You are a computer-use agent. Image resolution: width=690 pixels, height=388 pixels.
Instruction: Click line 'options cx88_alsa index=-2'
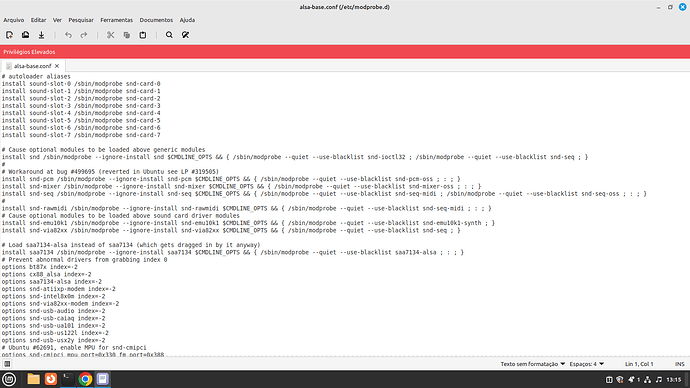[x=47, y=274]
